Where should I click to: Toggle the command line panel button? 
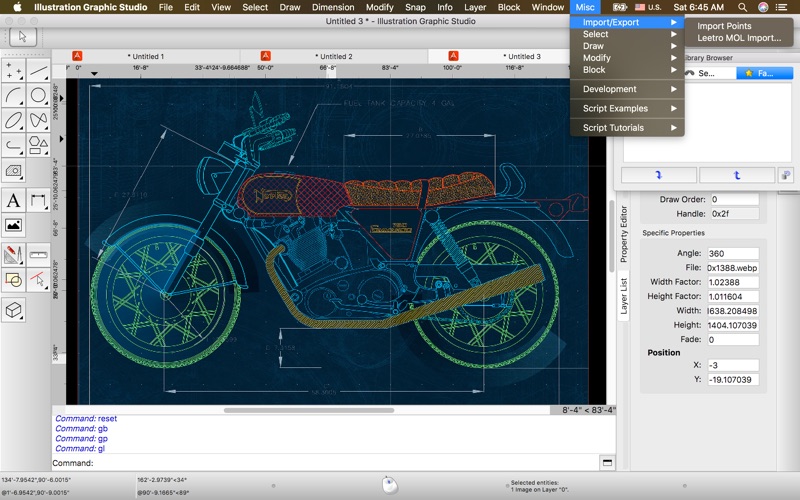607,463
